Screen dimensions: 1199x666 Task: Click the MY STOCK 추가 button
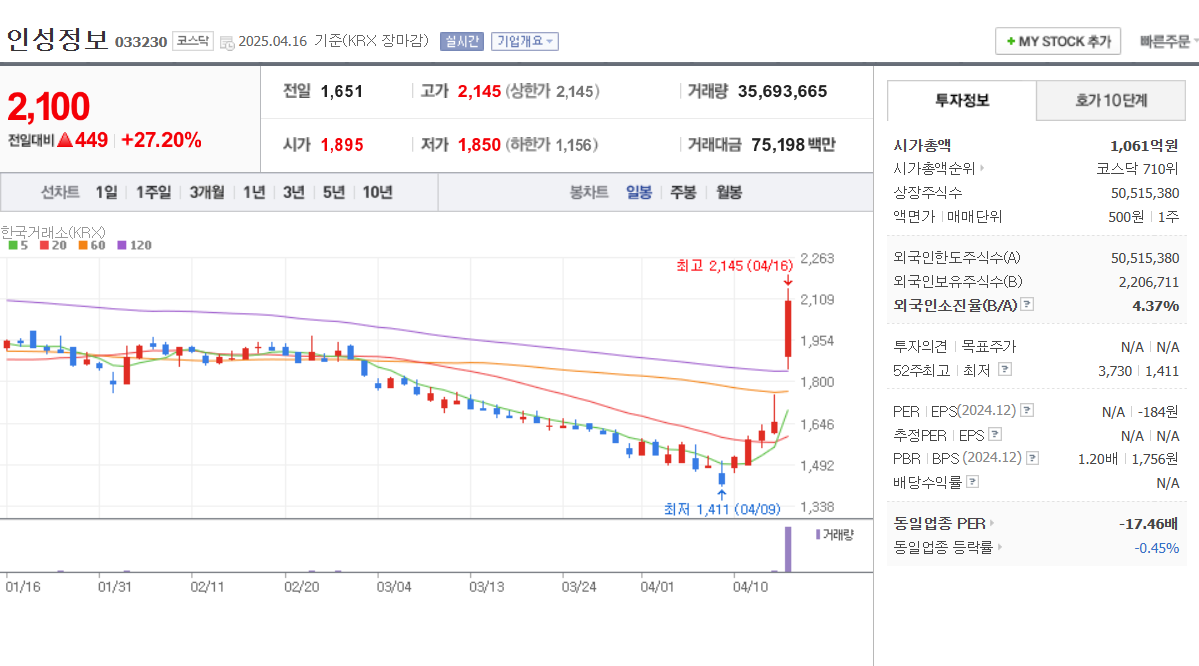point(1058,41)
